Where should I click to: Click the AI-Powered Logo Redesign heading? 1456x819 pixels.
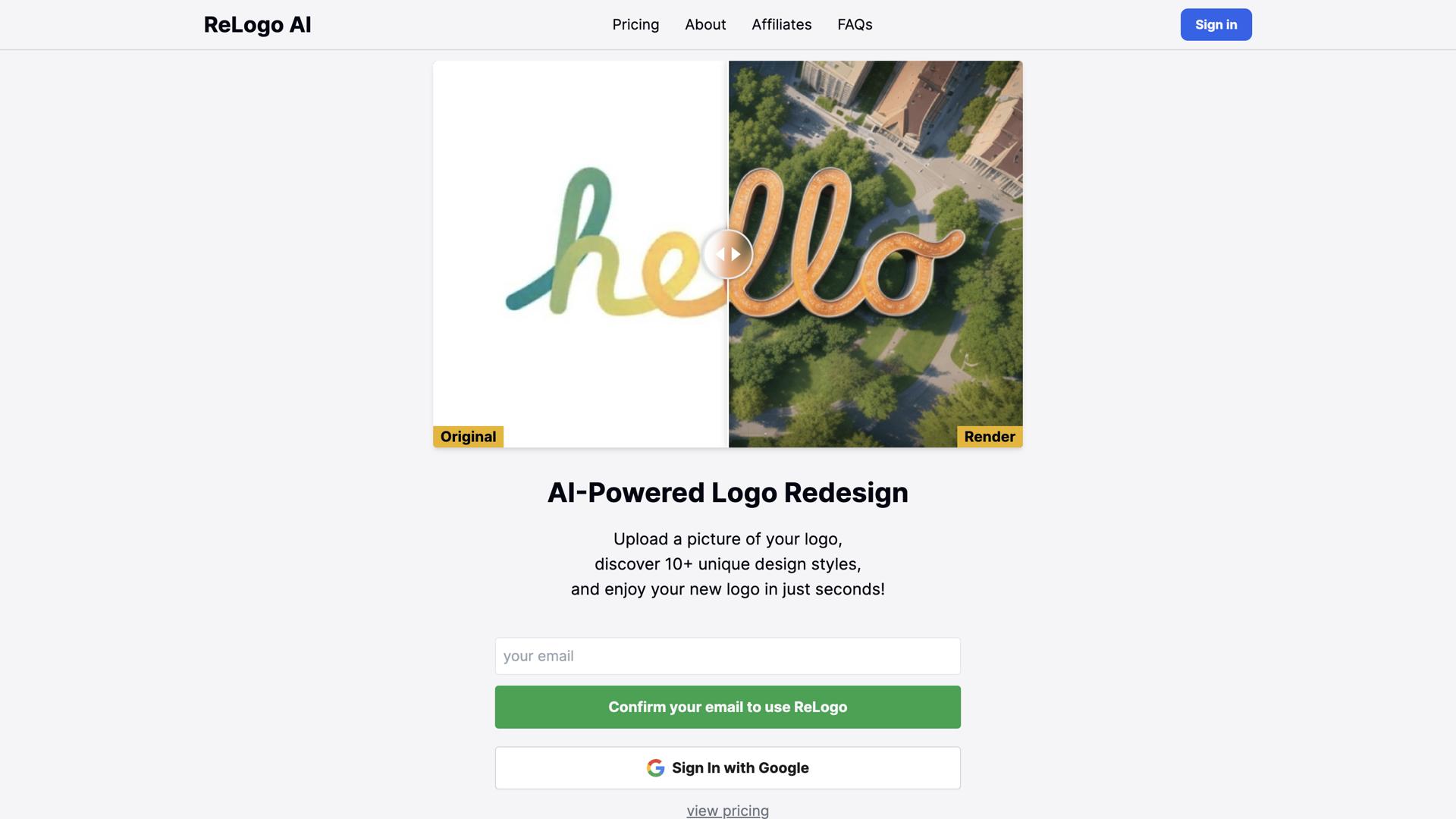[728, 493]
